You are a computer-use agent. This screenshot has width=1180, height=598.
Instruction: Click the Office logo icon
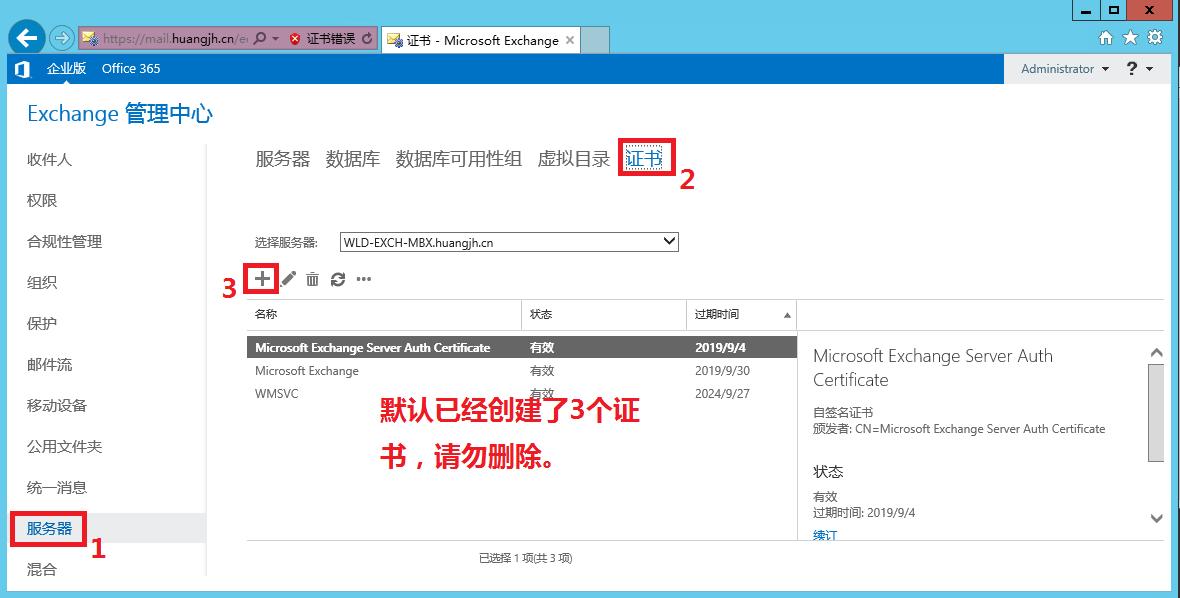point(23,69)
